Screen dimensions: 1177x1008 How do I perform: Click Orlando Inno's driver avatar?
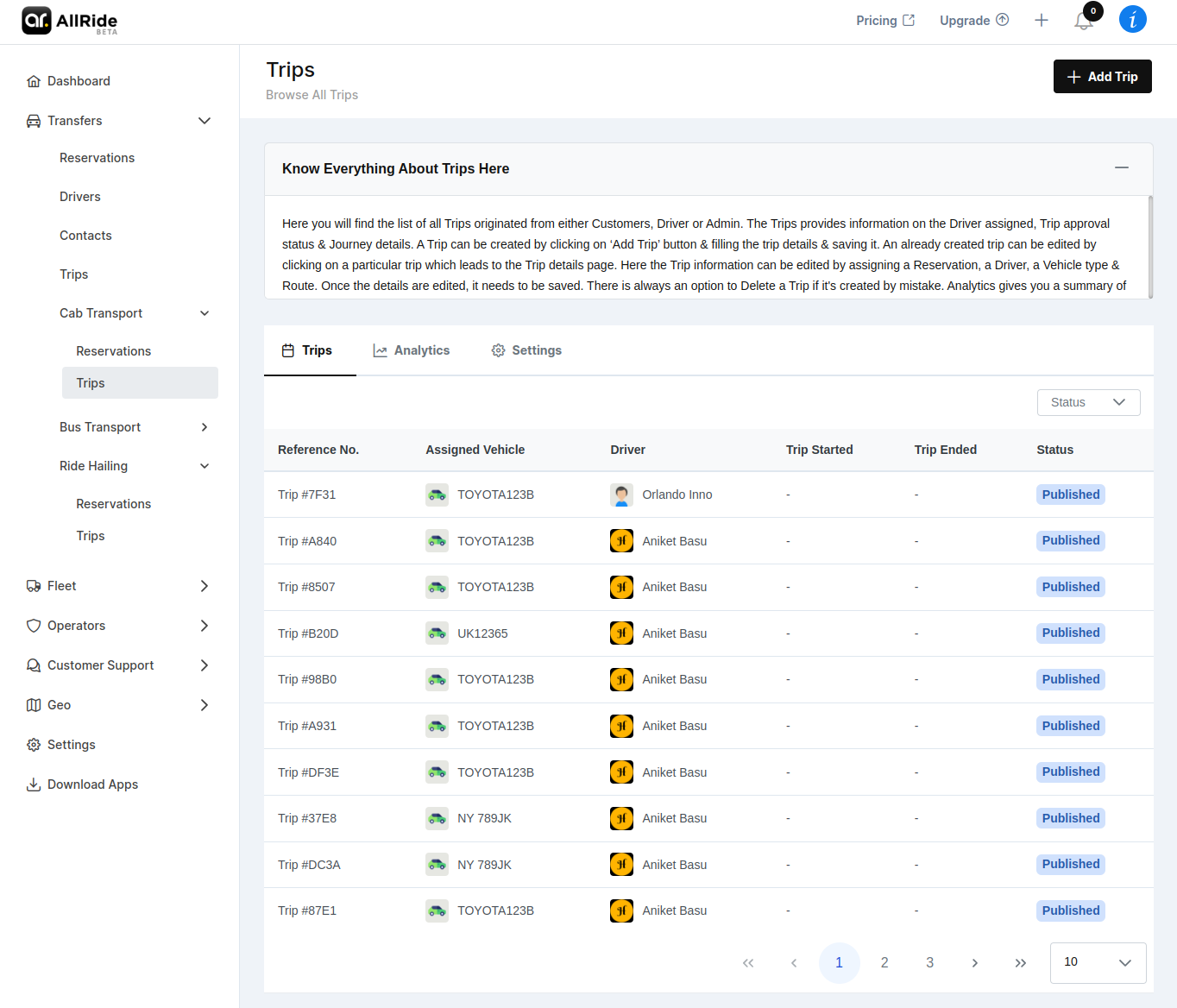621,495
